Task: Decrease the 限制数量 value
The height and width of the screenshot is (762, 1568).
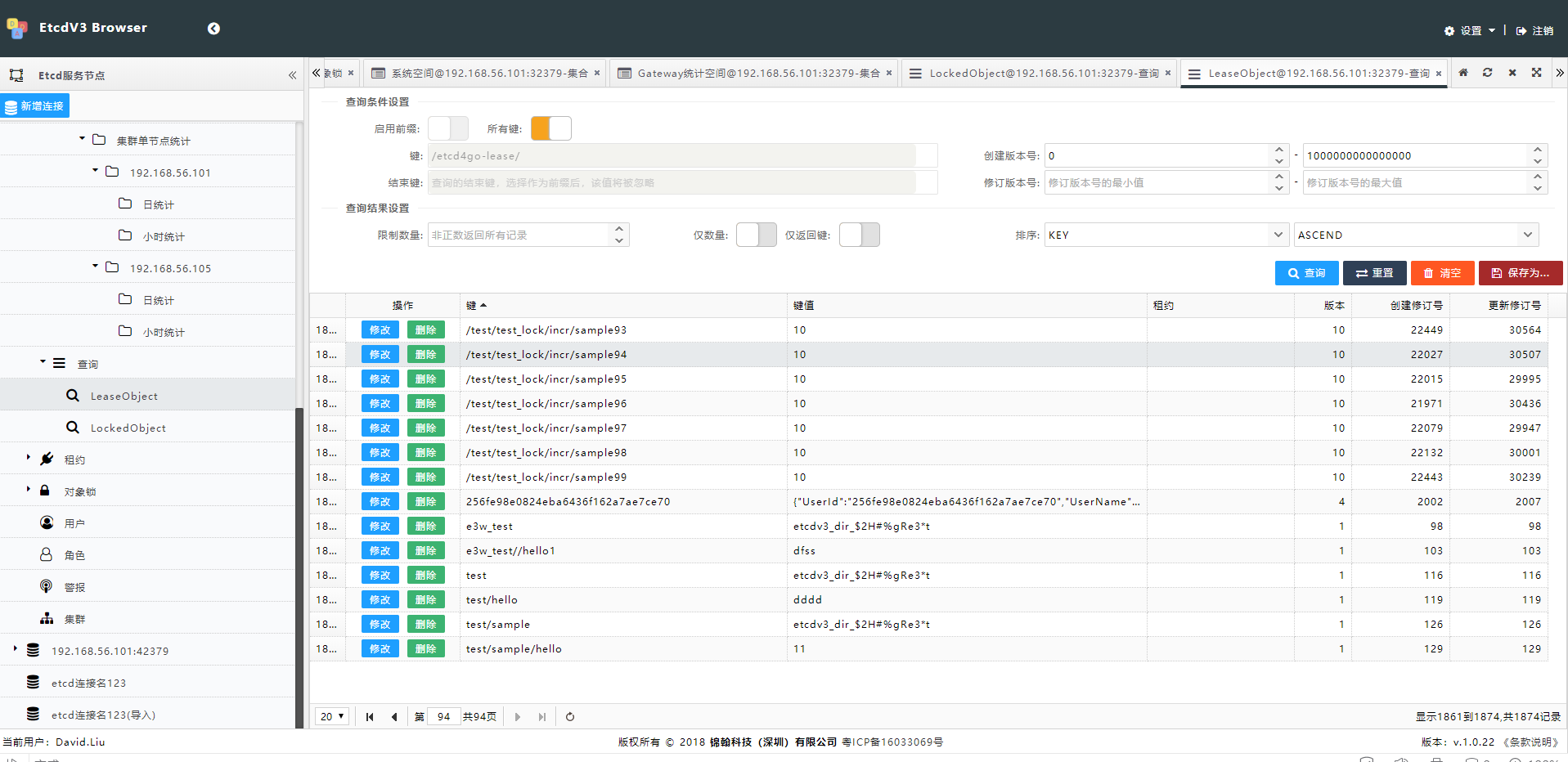Action: tap(619, 240)
